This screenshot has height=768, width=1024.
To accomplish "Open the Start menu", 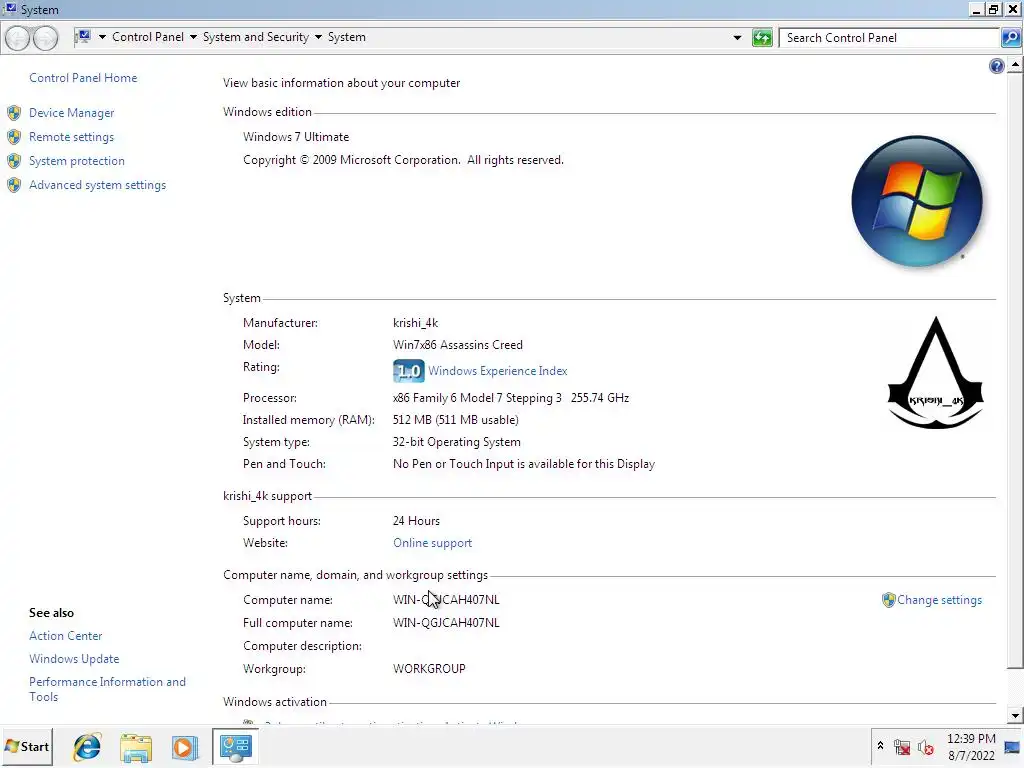I will pos(27,746).
